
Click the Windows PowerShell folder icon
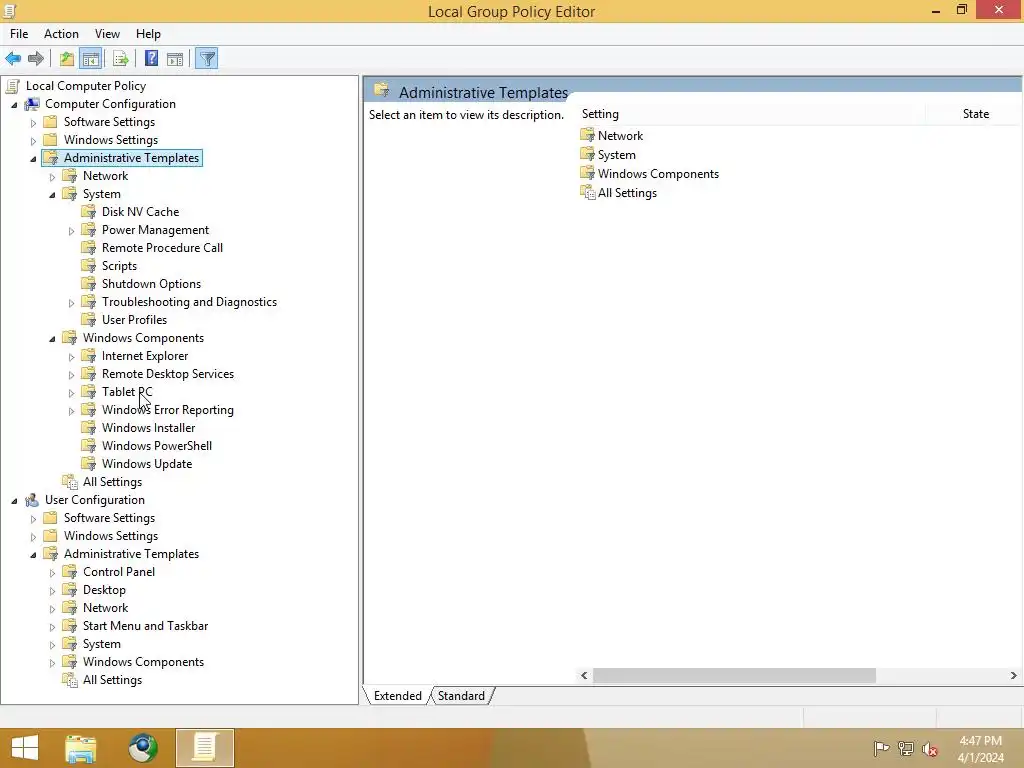pyautogui.click(x=88, y=445)
